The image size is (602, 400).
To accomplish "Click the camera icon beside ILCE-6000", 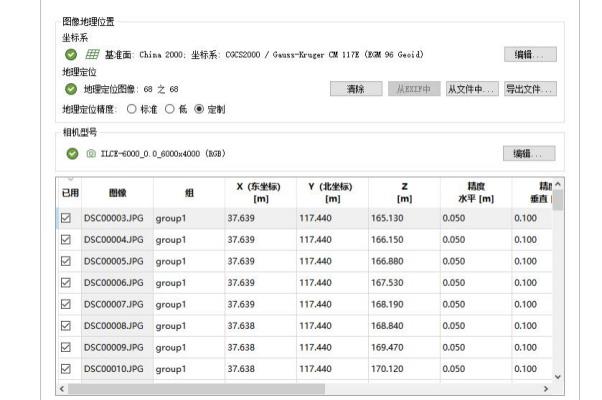I will pos(91,153).
